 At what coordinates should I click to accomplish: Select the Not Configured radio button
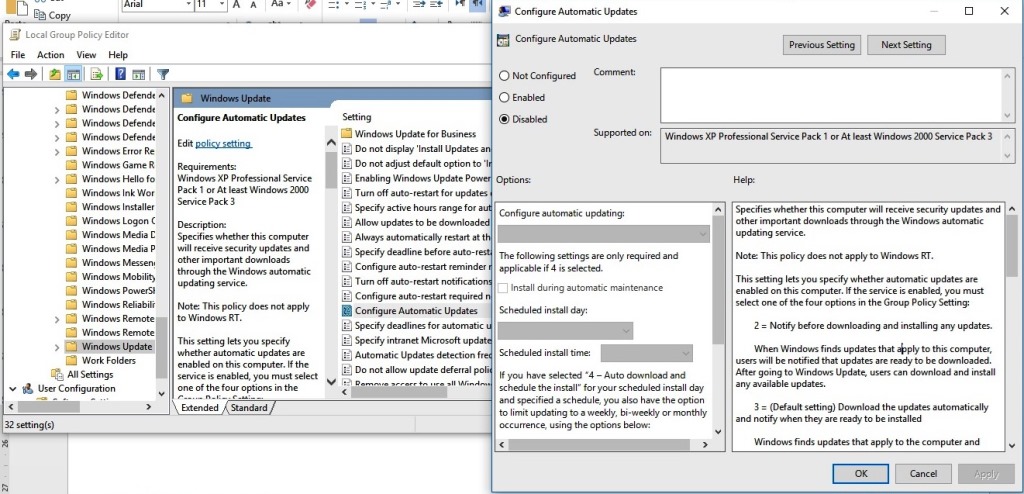504,76
